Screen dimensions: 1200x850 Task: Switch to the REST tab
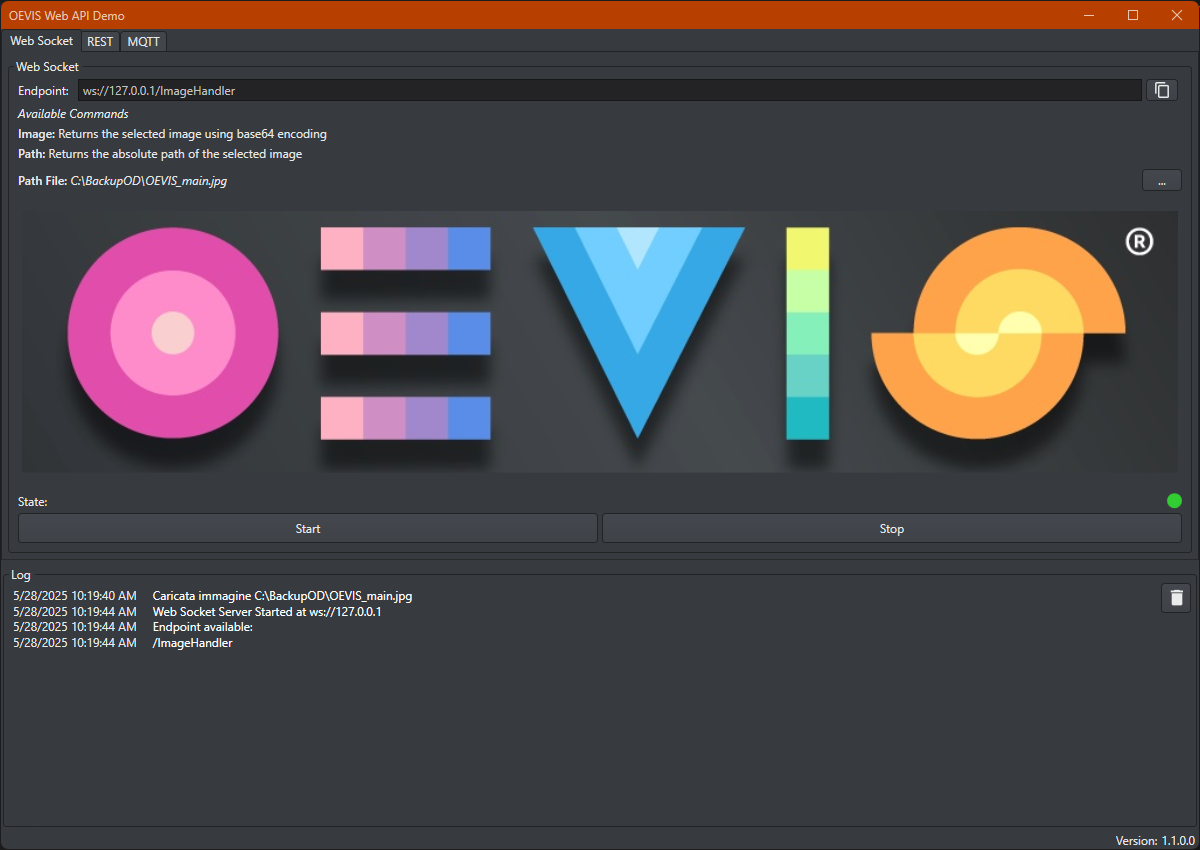[x=100, y=42]
